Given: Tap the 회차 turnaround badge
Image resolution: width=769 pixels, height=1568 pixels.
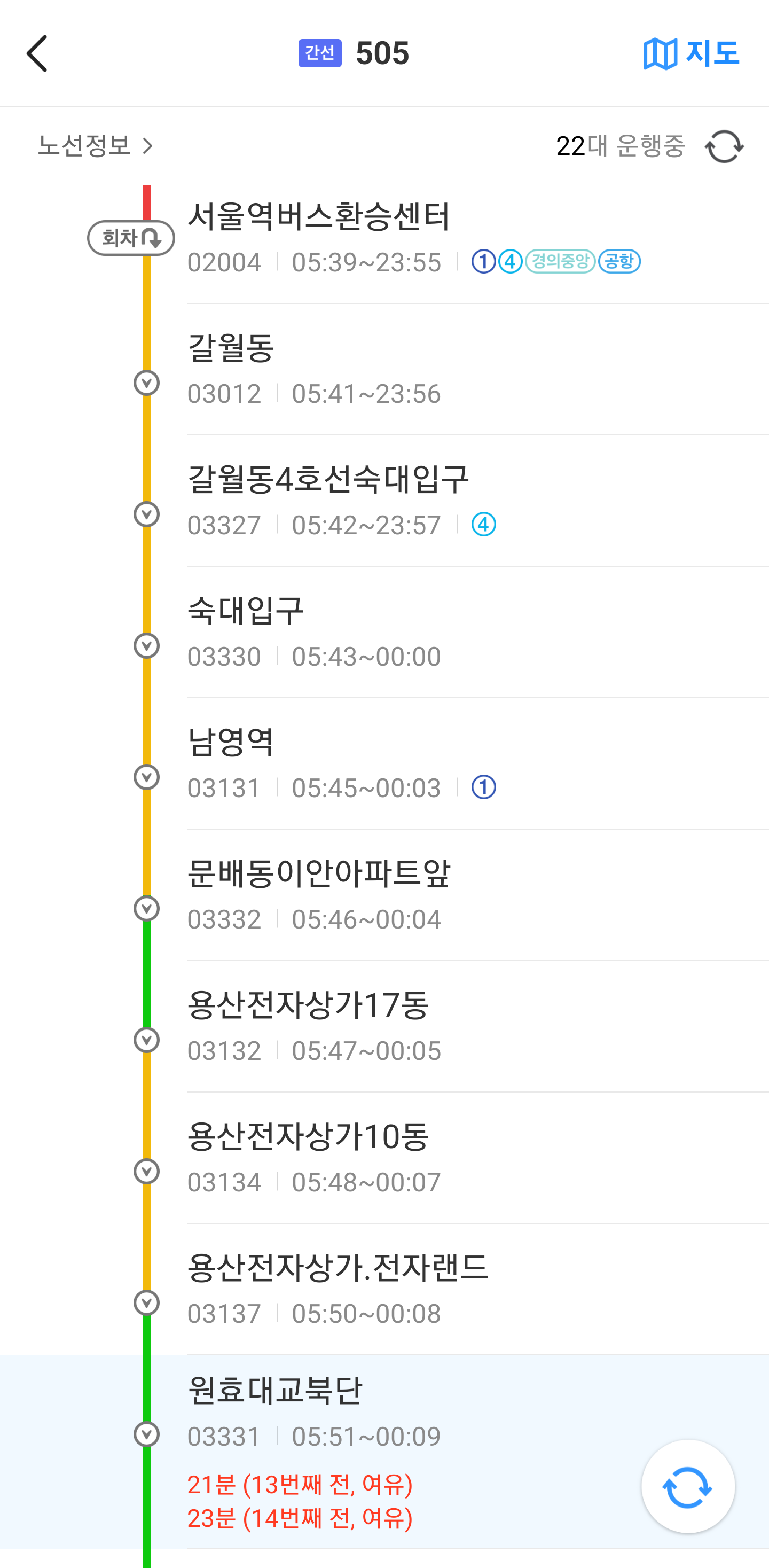Looking at the screenshot, I should pyautogui.click(x=131, y=238).
